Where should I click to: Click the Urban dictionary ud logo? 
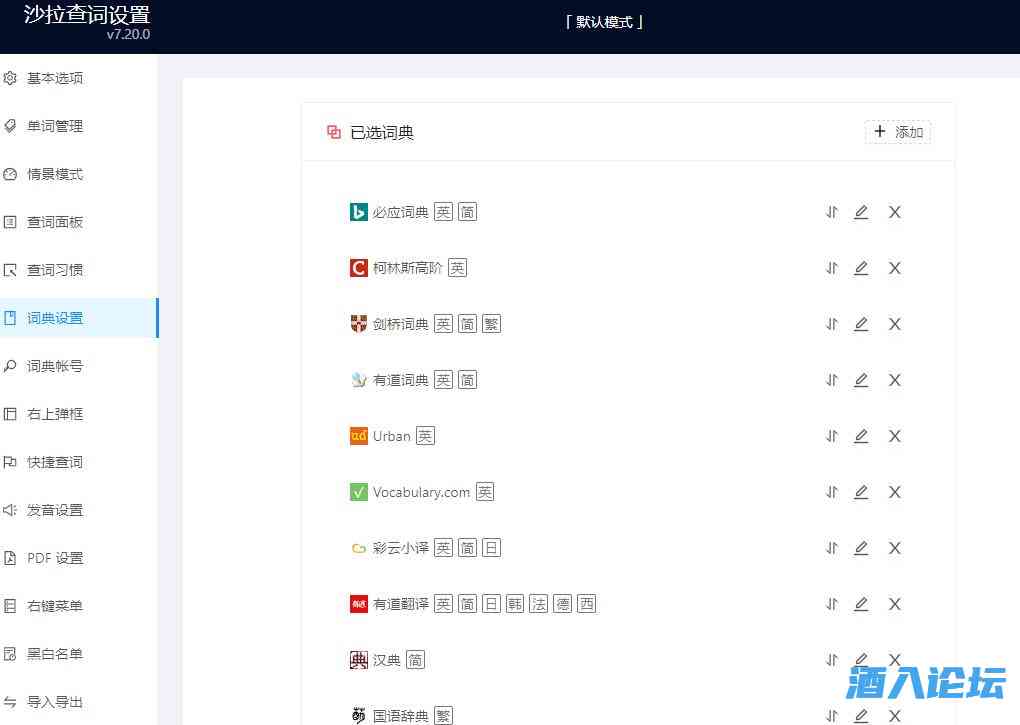click(x=358, y=436)
